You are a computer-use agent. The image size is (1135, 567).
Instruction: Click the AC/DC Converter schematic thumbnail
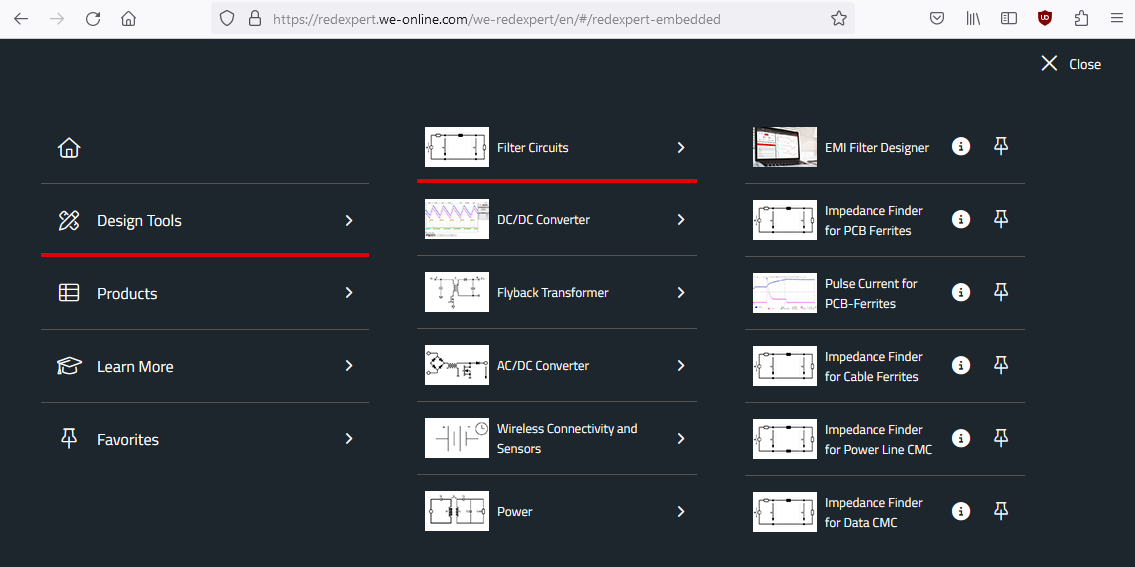tap(457, 366)
